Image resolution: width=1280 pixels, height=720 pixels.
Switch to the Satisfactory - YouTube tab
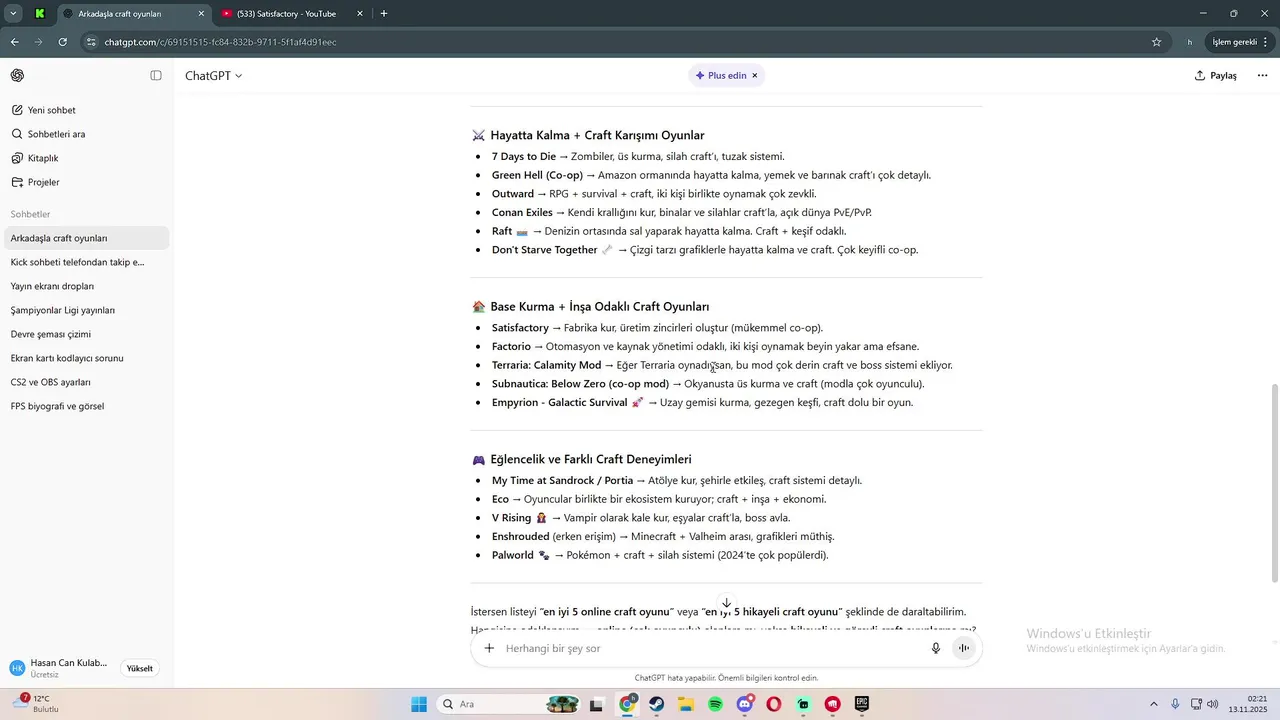(x=285, y=13)
